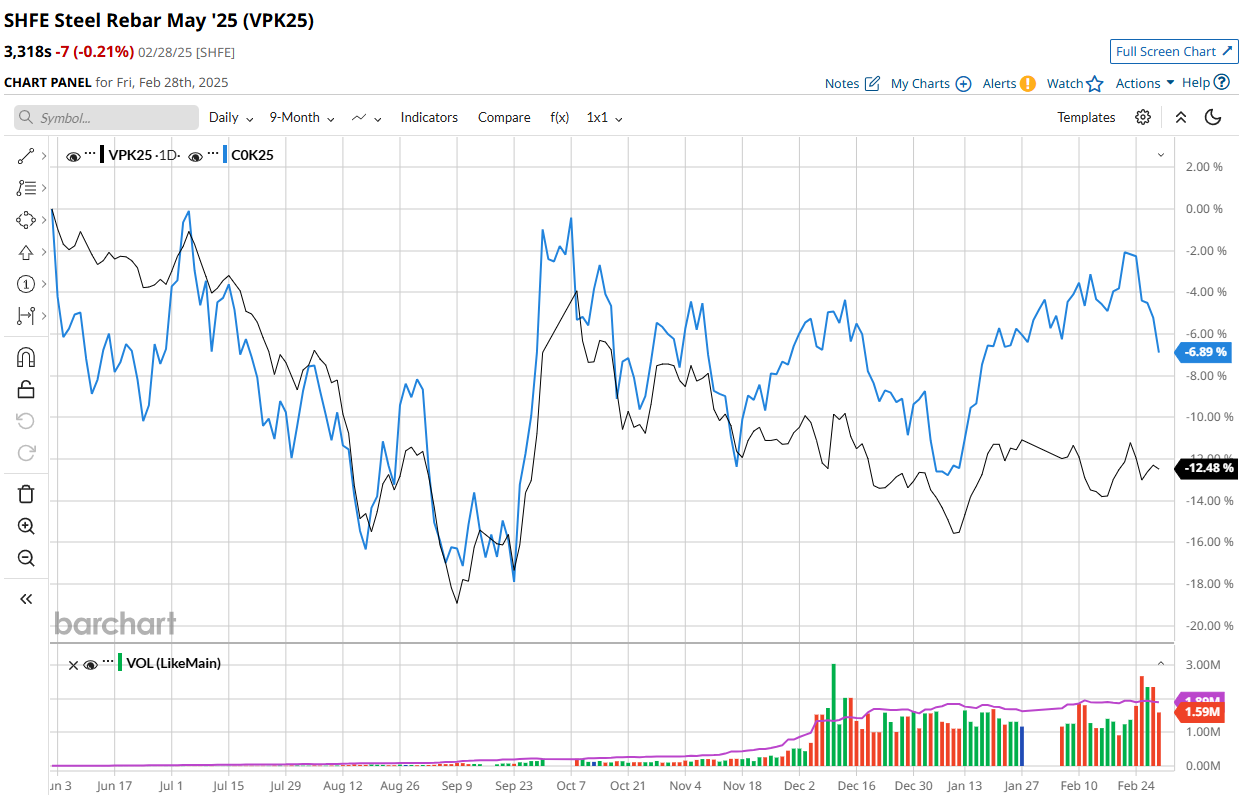1240x795 pixels.
Task: Click the Full Screen Chart button
Action: coord(1174,52)
